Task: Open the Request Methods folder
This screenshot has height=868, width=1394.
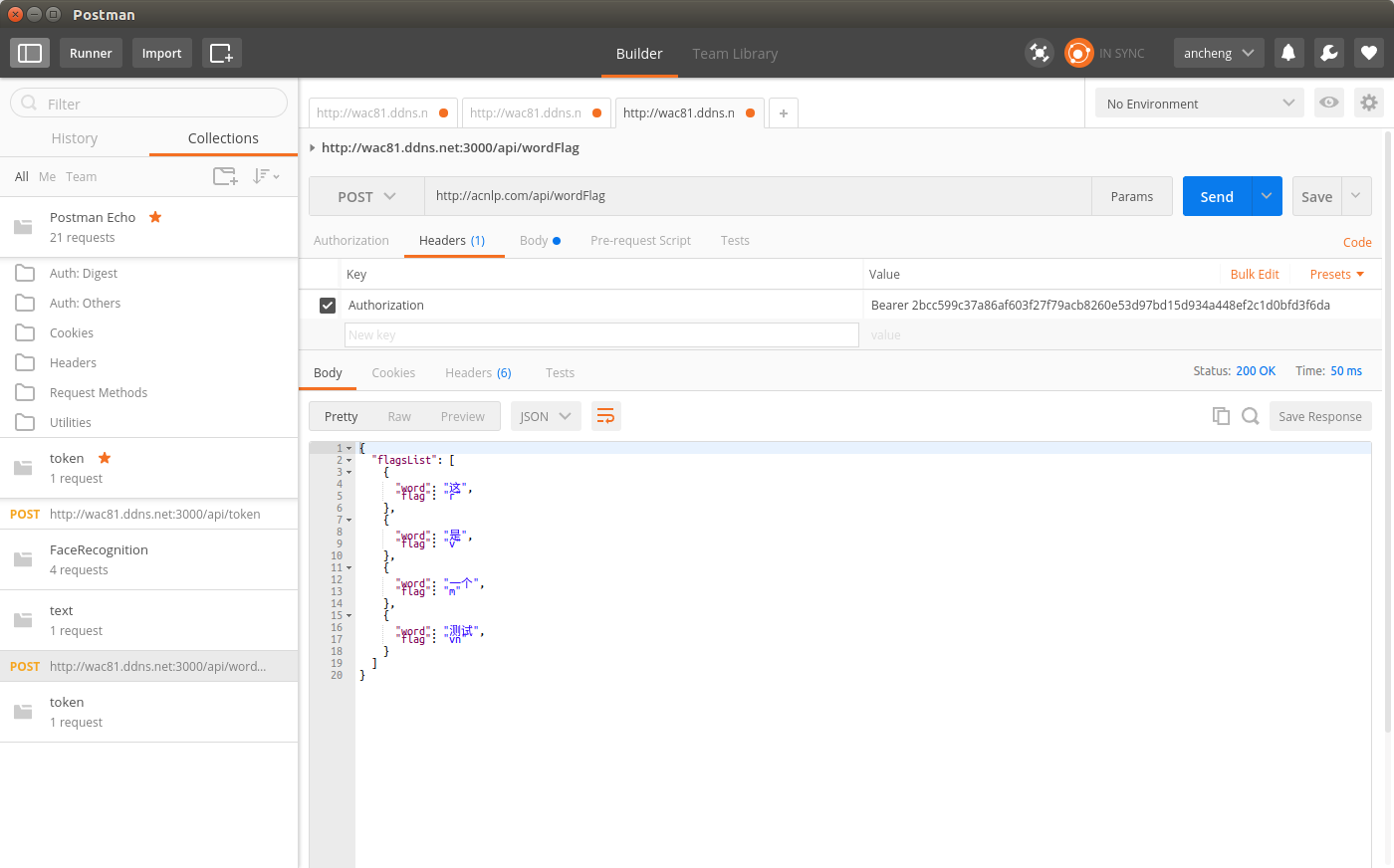Action: point(99,392)
